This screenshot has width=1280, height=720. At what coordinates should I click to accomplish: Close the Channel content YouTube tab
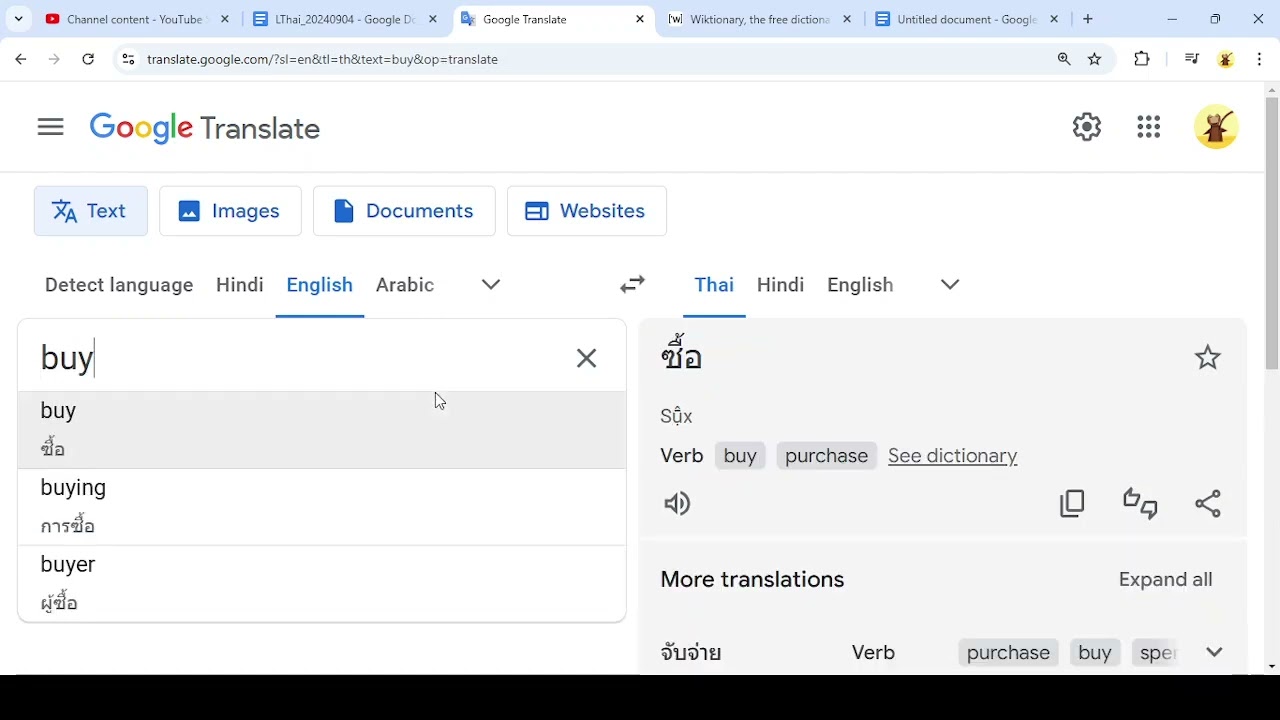click(225, 19)
